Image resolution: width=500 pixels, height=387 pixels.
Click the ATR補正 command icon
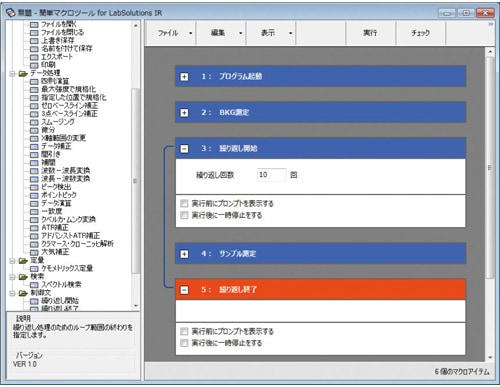click(x=34, y=228)
